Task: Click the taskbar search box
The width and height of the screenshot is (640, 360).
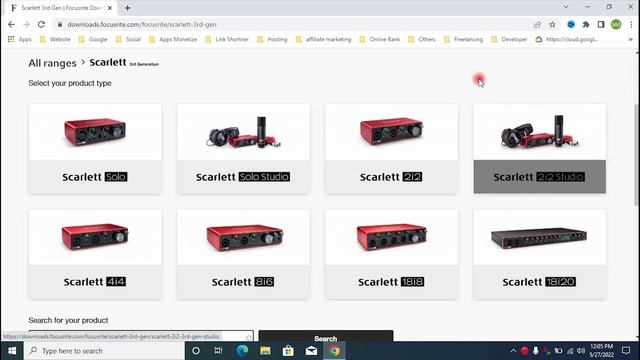Action: coord(104,351)
